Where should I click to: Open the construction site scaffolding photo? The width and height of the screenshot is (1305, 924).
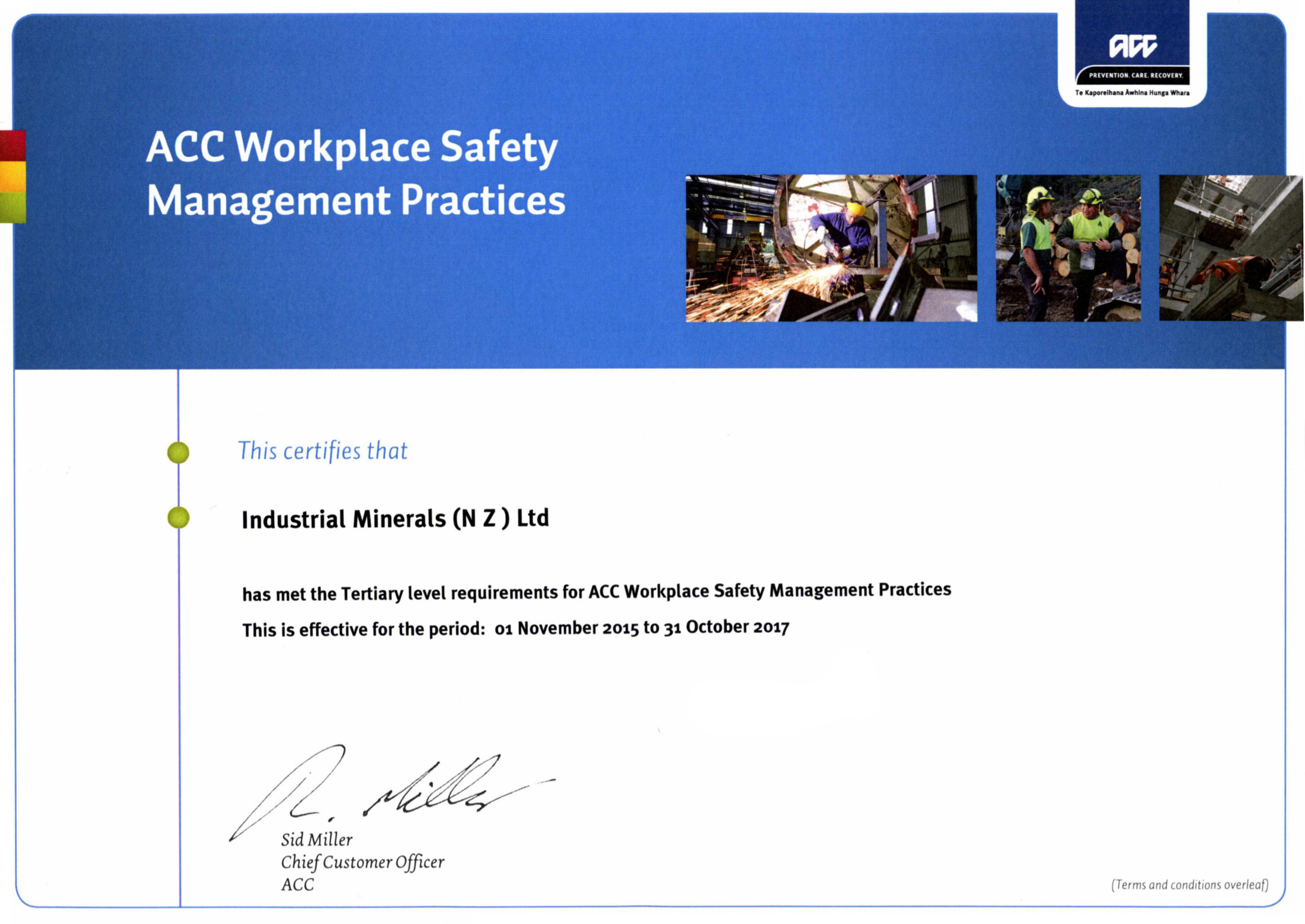(x=1230, y=248)
